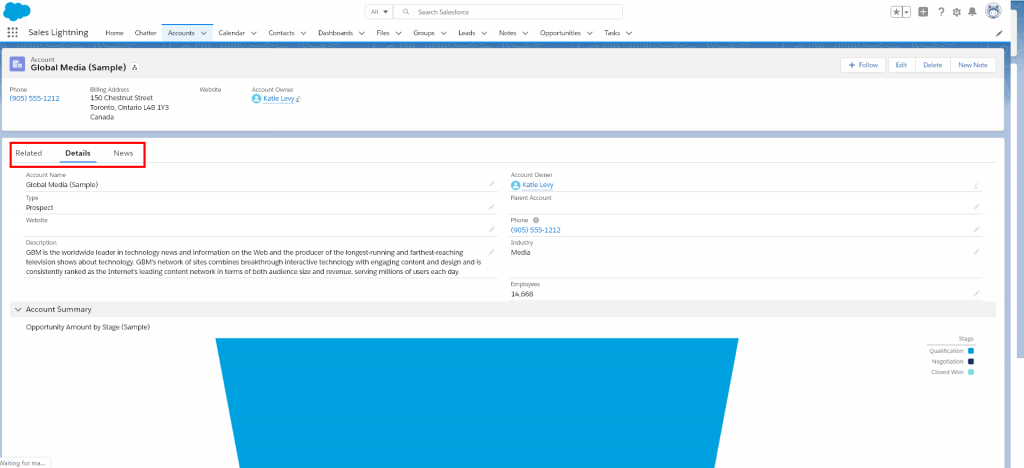Screen dimensions: 1024x468
Task: Select the Details tab
Action: coord(78,153)
